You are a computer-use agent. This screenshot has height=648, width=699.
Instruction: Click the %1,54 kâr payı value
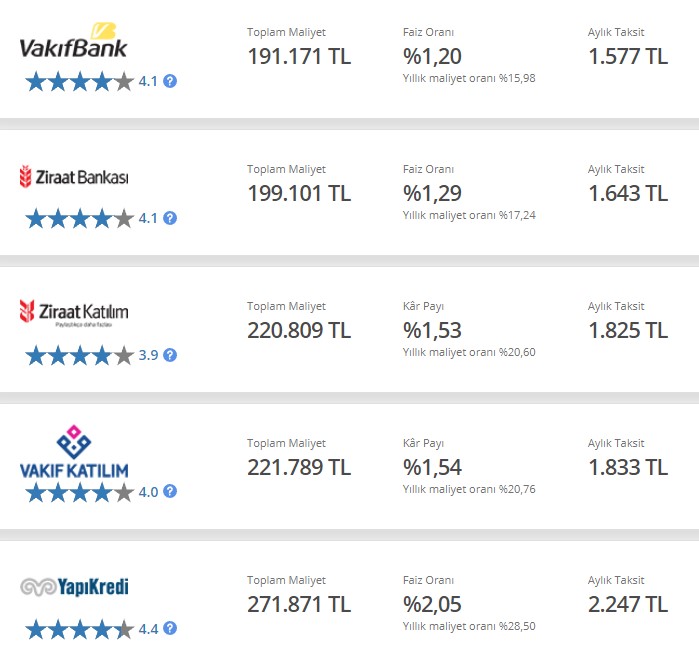point(432,468)
